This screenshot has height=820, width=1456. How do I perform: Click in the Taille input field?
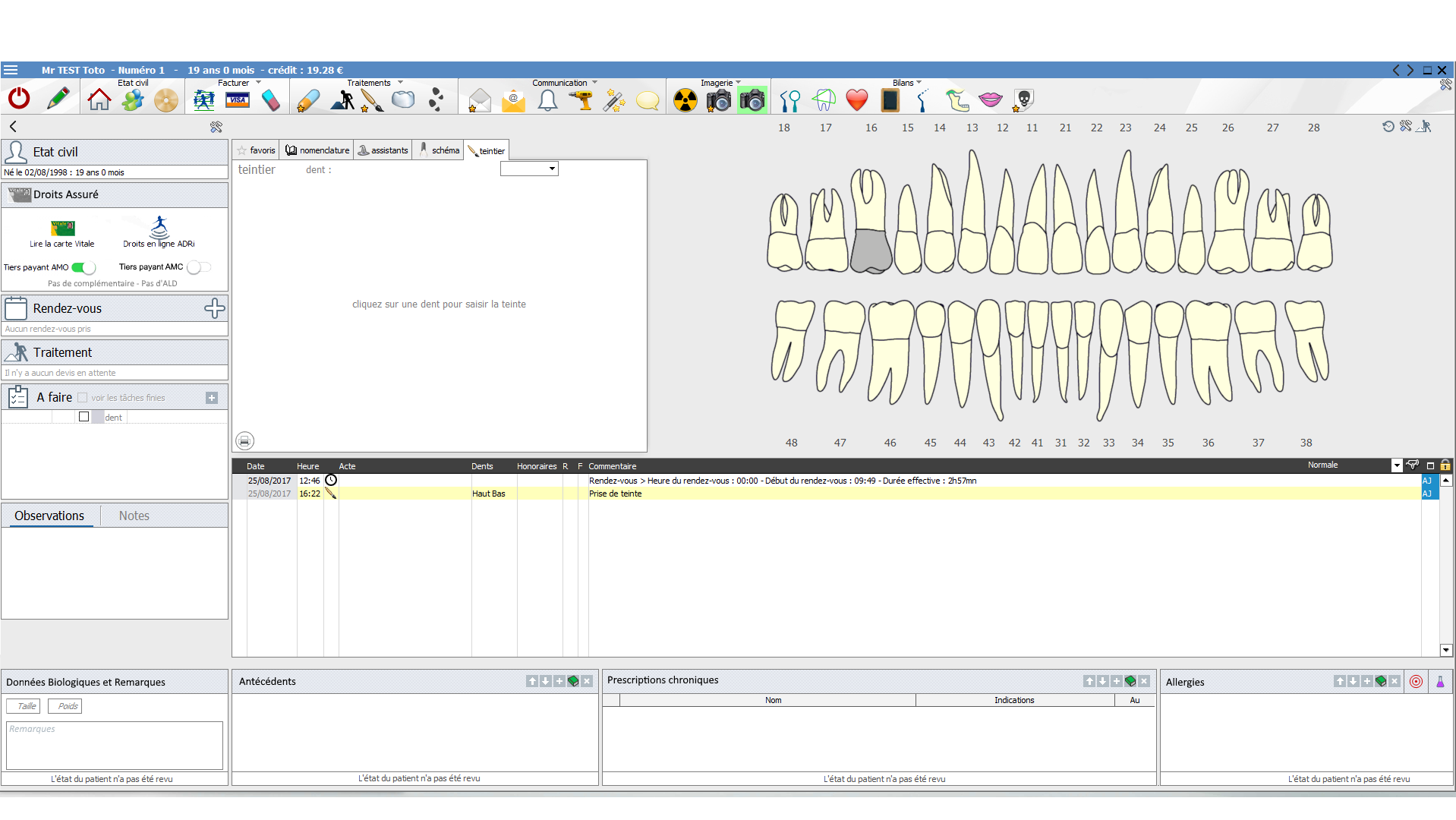click(x=24, y=706)
